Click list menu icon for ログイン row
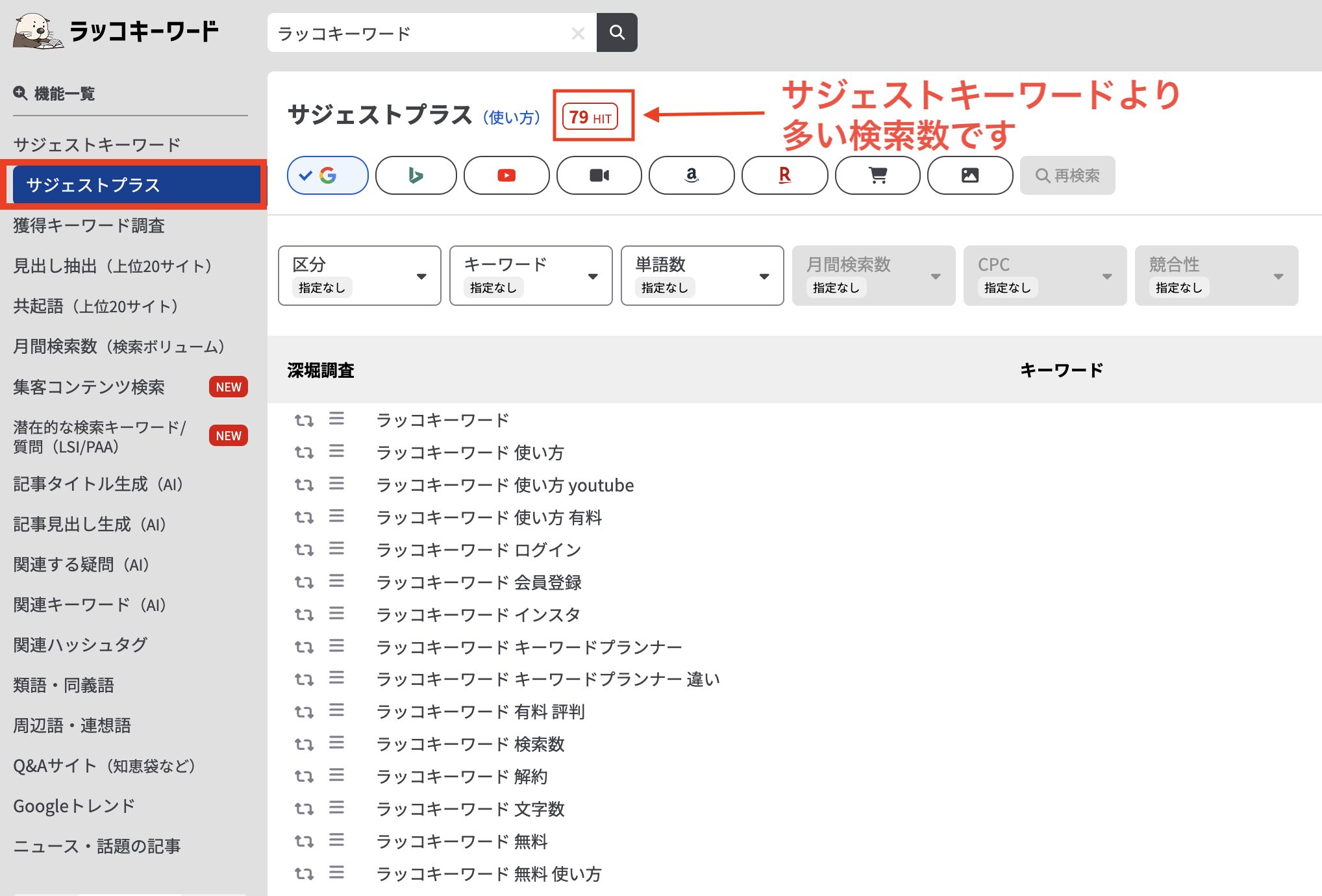Viewport: 1322px width, 896px height. tap(336, 549)
